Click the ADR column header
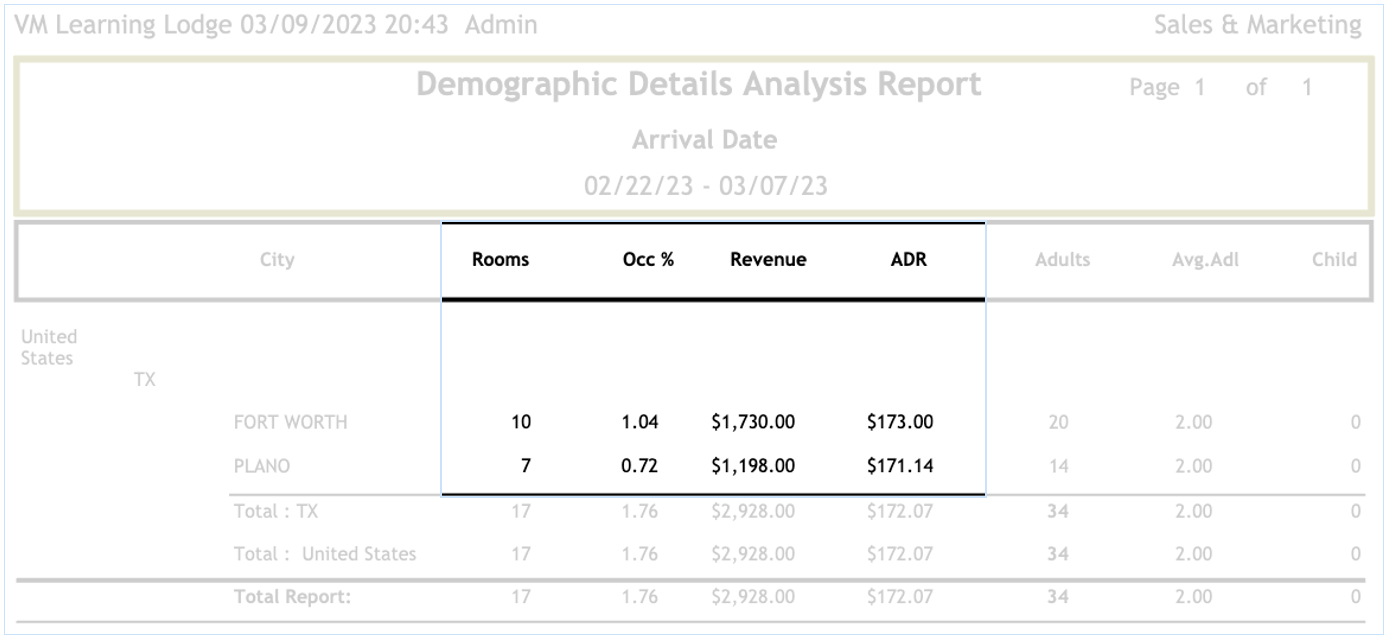This screenshot has width=1388, height=639. [x=908, y=260]
